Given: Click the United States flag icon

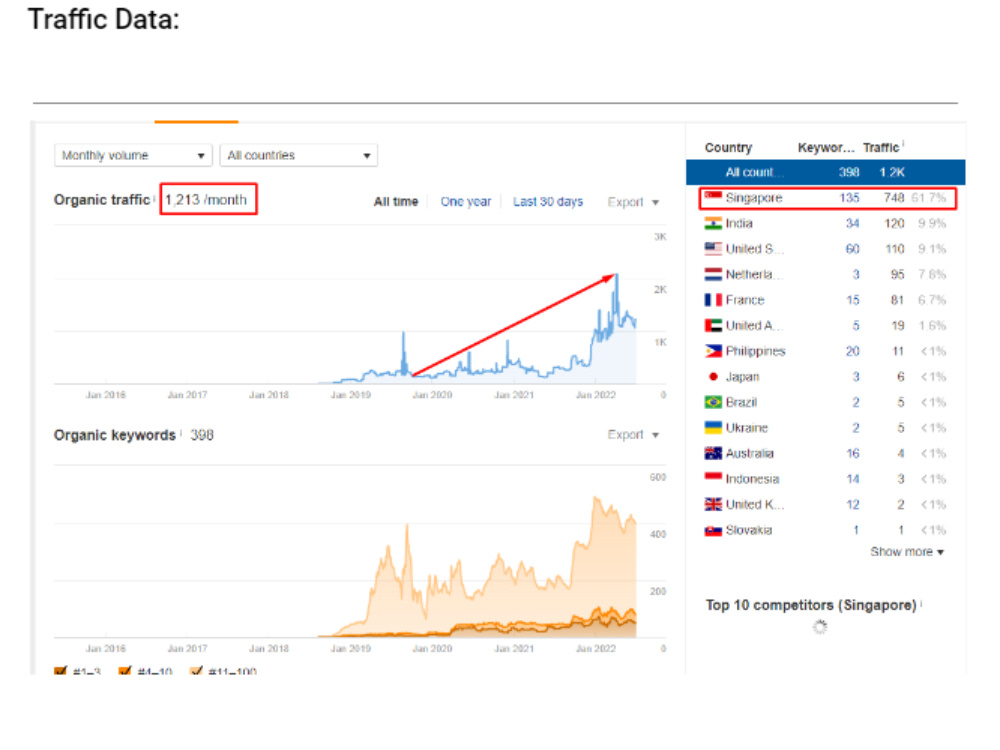Looking at the screenshot, I should click(713, 249).
